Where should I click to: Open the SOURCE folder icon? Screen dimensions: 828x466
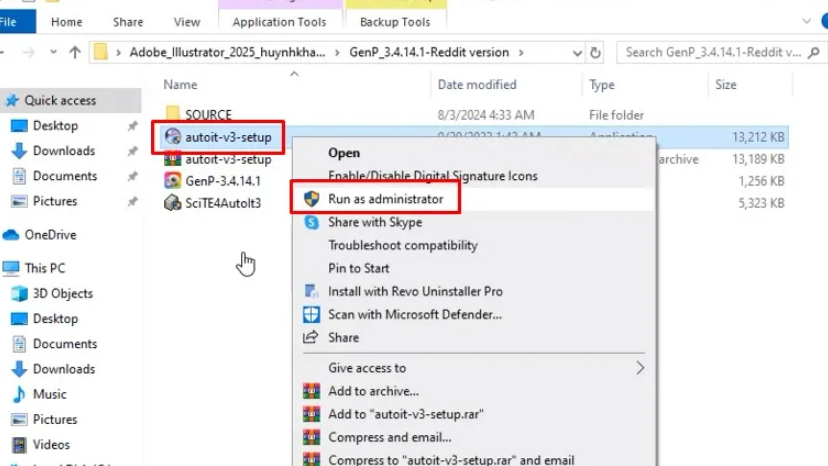coord(172,115)
